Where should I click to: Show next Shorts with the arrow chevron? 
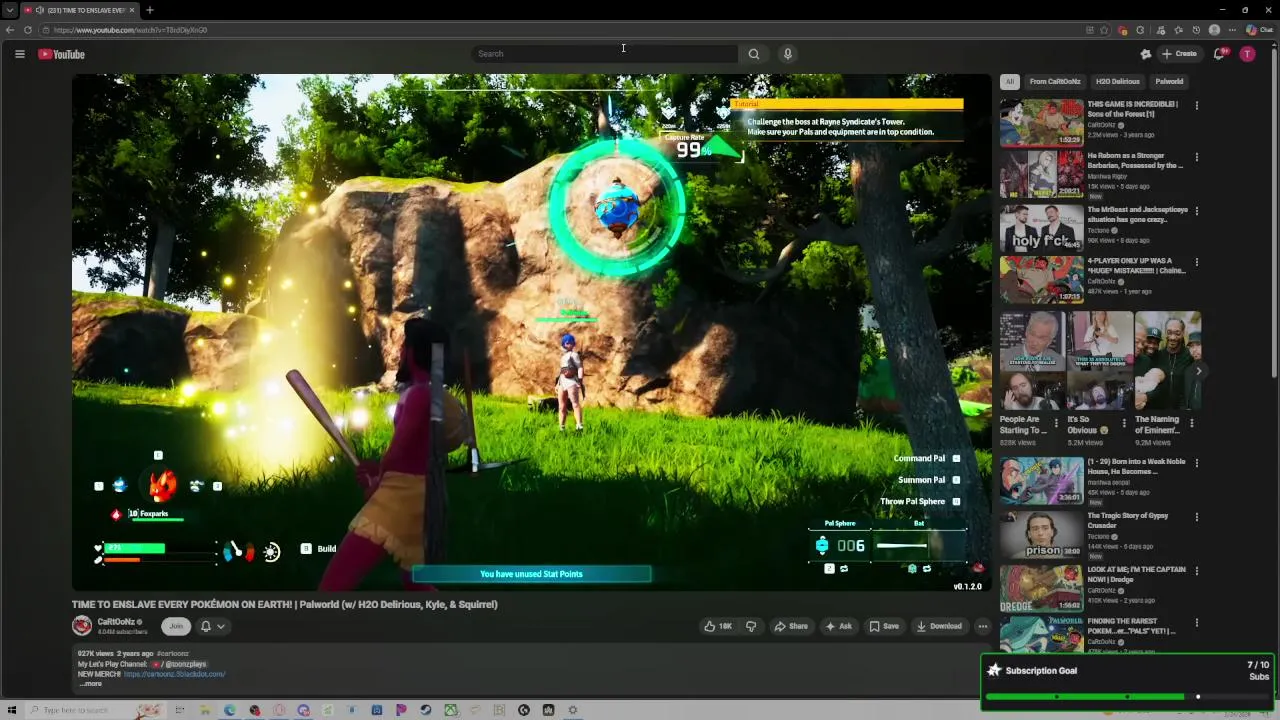point(1199,371)
